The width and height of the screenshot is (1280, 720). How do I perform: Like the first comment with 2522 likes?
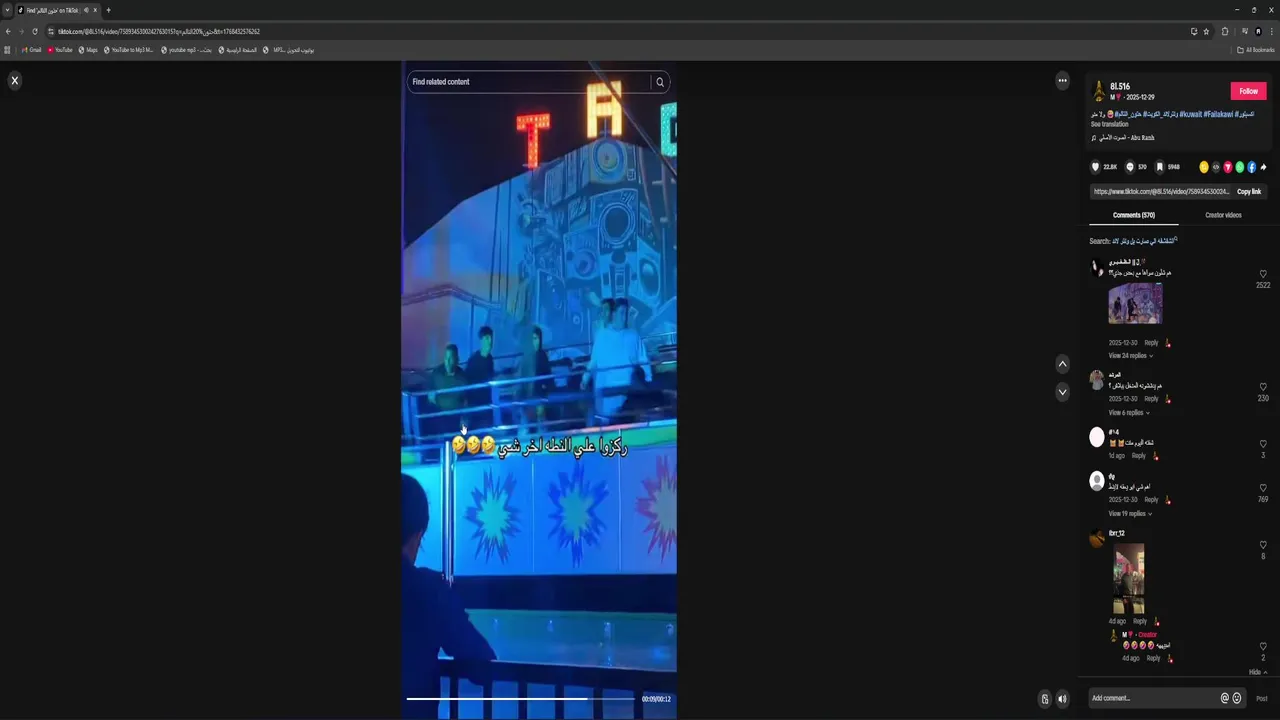pyautogui.click(x=1263, y=274)
